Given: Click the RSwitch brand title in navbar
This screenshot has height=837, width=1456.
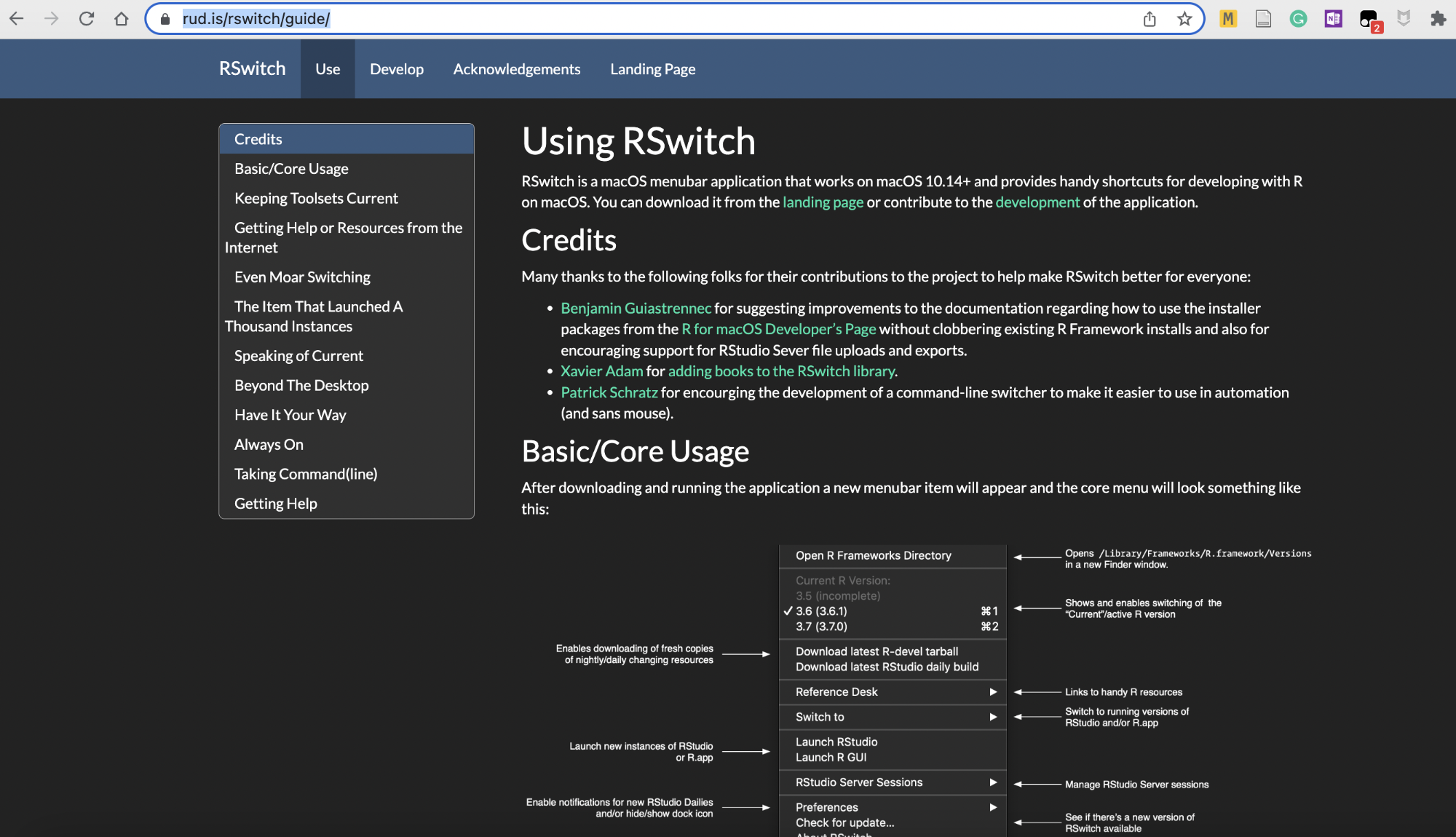Looking at the screenshot, I should (252, 68).
